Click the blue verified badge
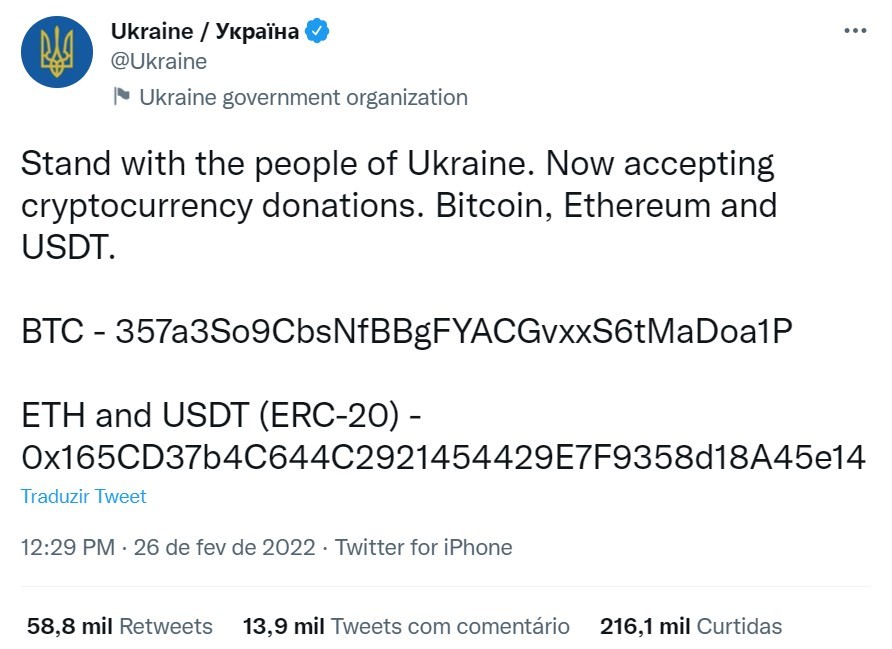Viewport: 892px width, 649px height. click(318, 31)
